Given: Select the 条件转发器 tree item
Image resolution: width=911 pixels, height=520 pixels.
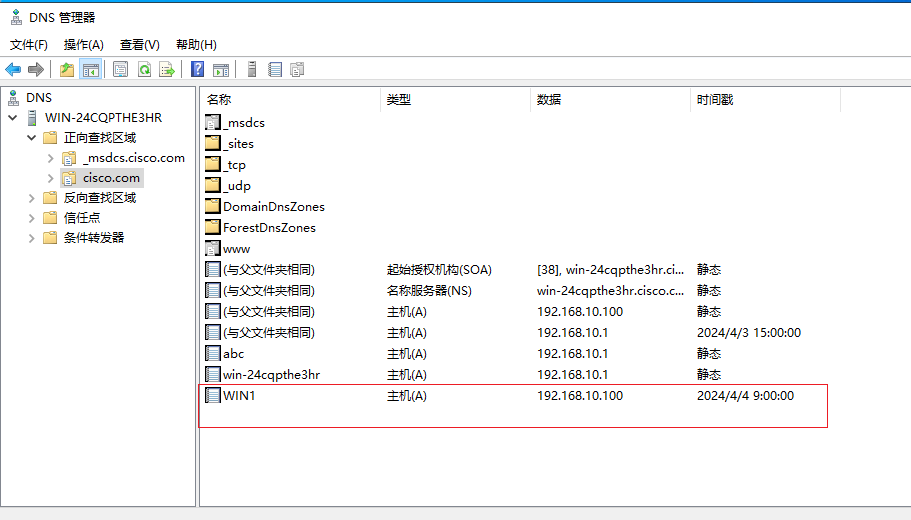Looking at the screenshot, I should click(94, 238).
